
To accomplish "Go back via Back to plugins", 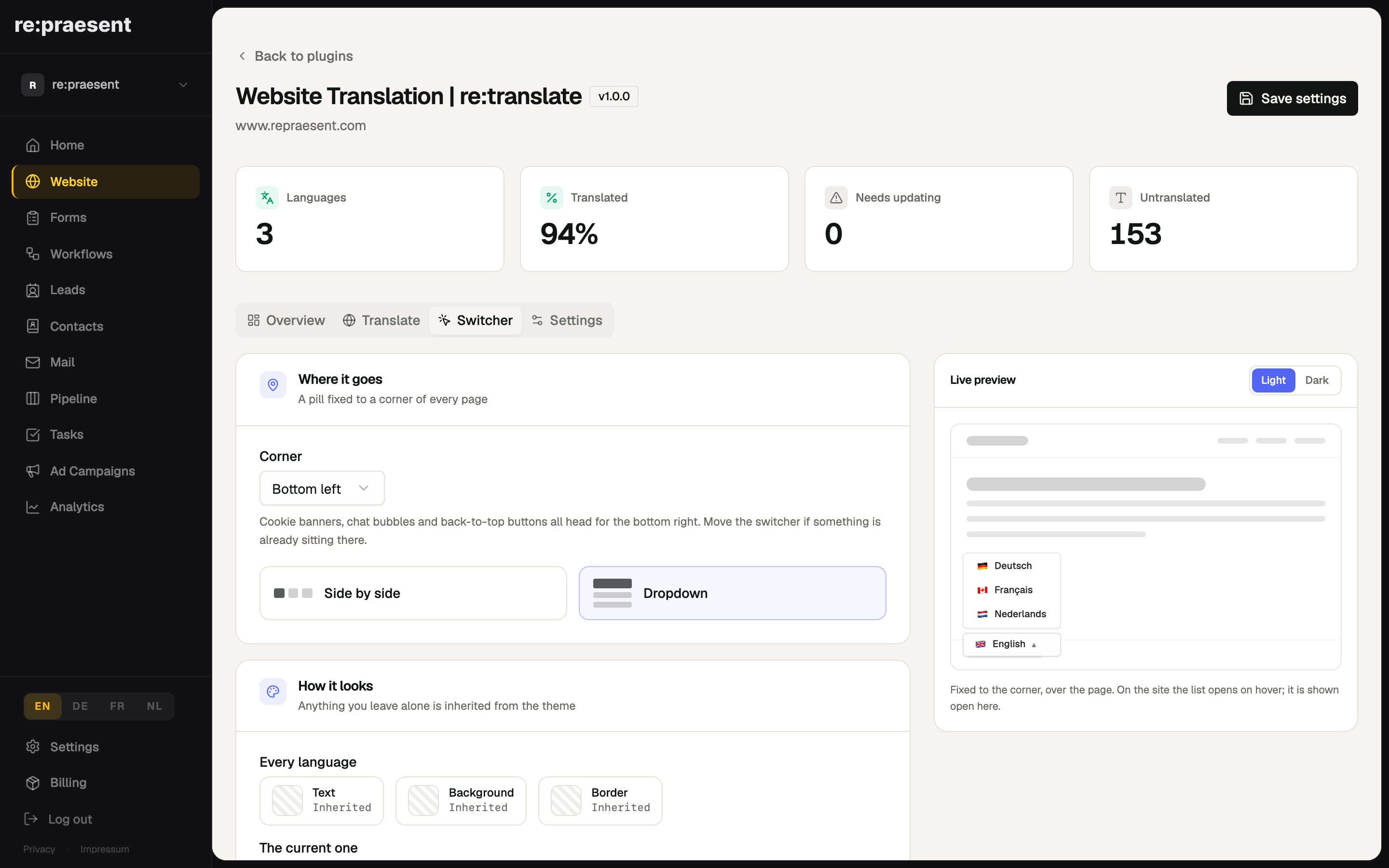I will (295, 55).
